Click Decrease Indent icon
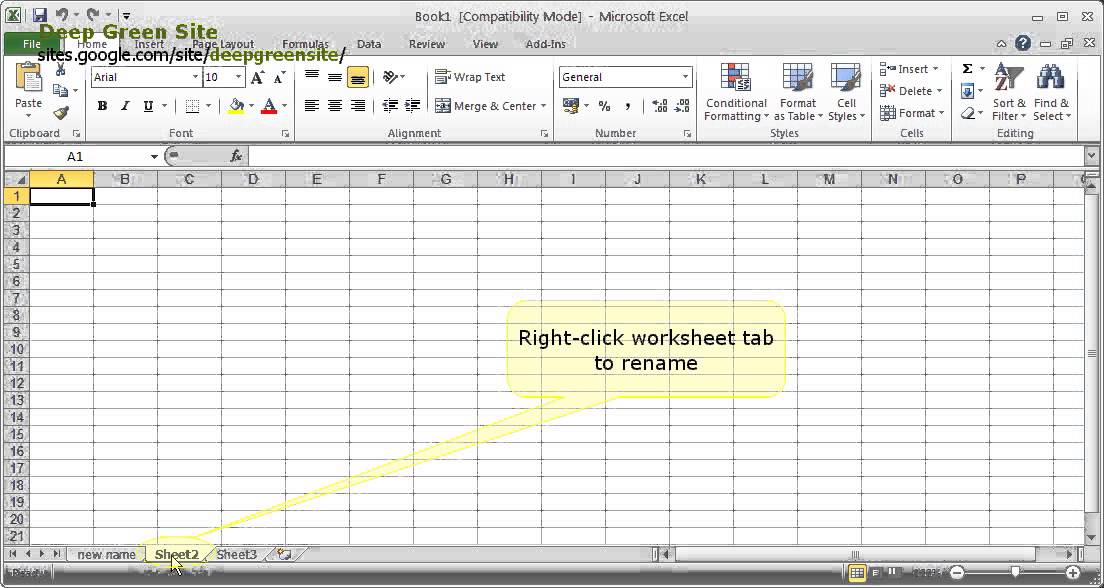 point(389,106)
